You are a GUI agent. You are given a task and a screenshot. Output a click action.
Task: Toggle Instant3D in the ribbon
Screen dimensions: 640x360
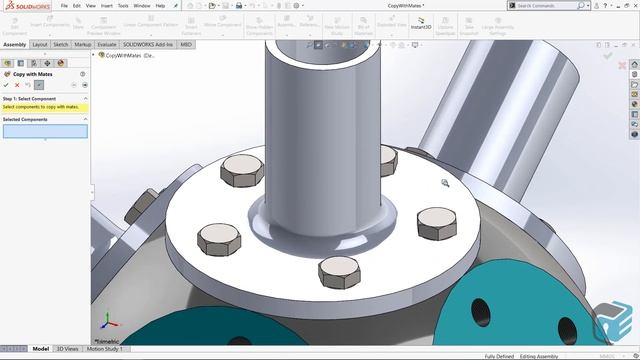[x=421, y=24]
